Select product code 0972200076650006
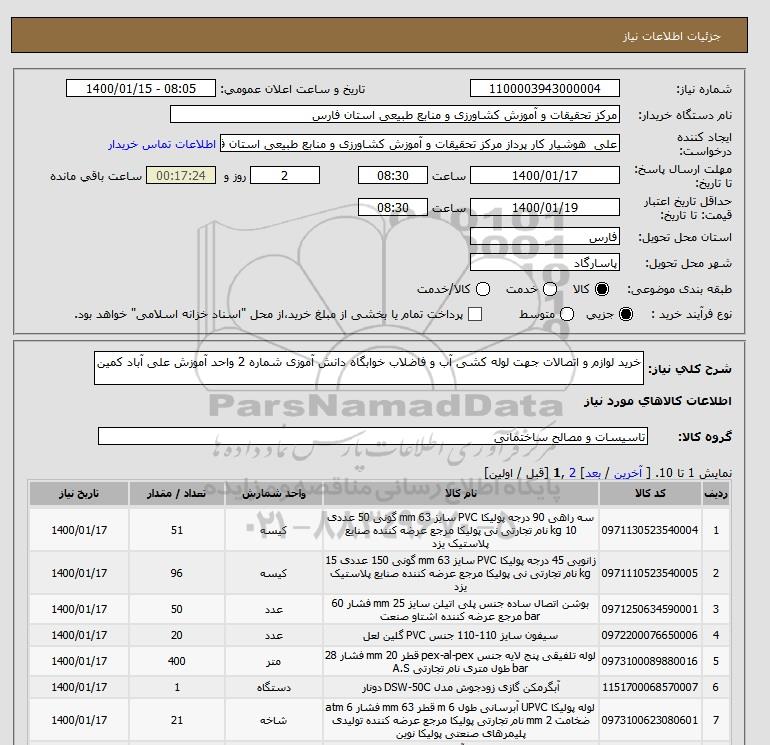The width and height of the screenshot is (770, 745). [650, 635]
